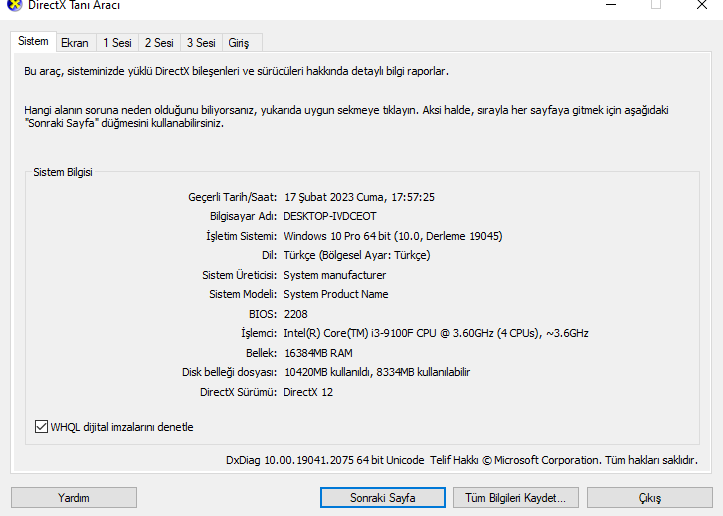Click the 10420MB kullanıldı page file value
Viewport: 723px width, 516px height.
point(377,372)
